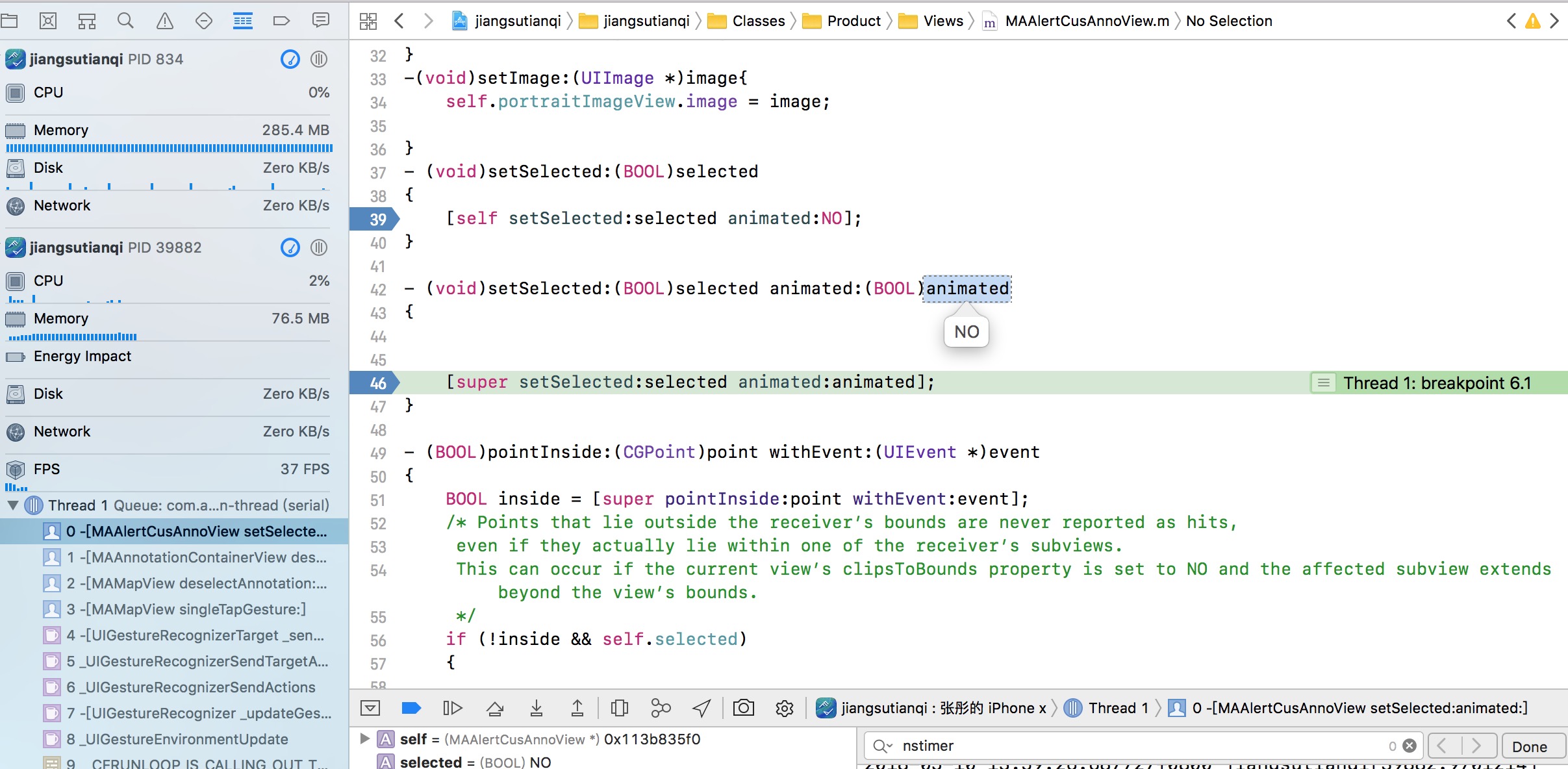
Task: Pause the PID 39882 process
Action: click(x=319, y=247)
